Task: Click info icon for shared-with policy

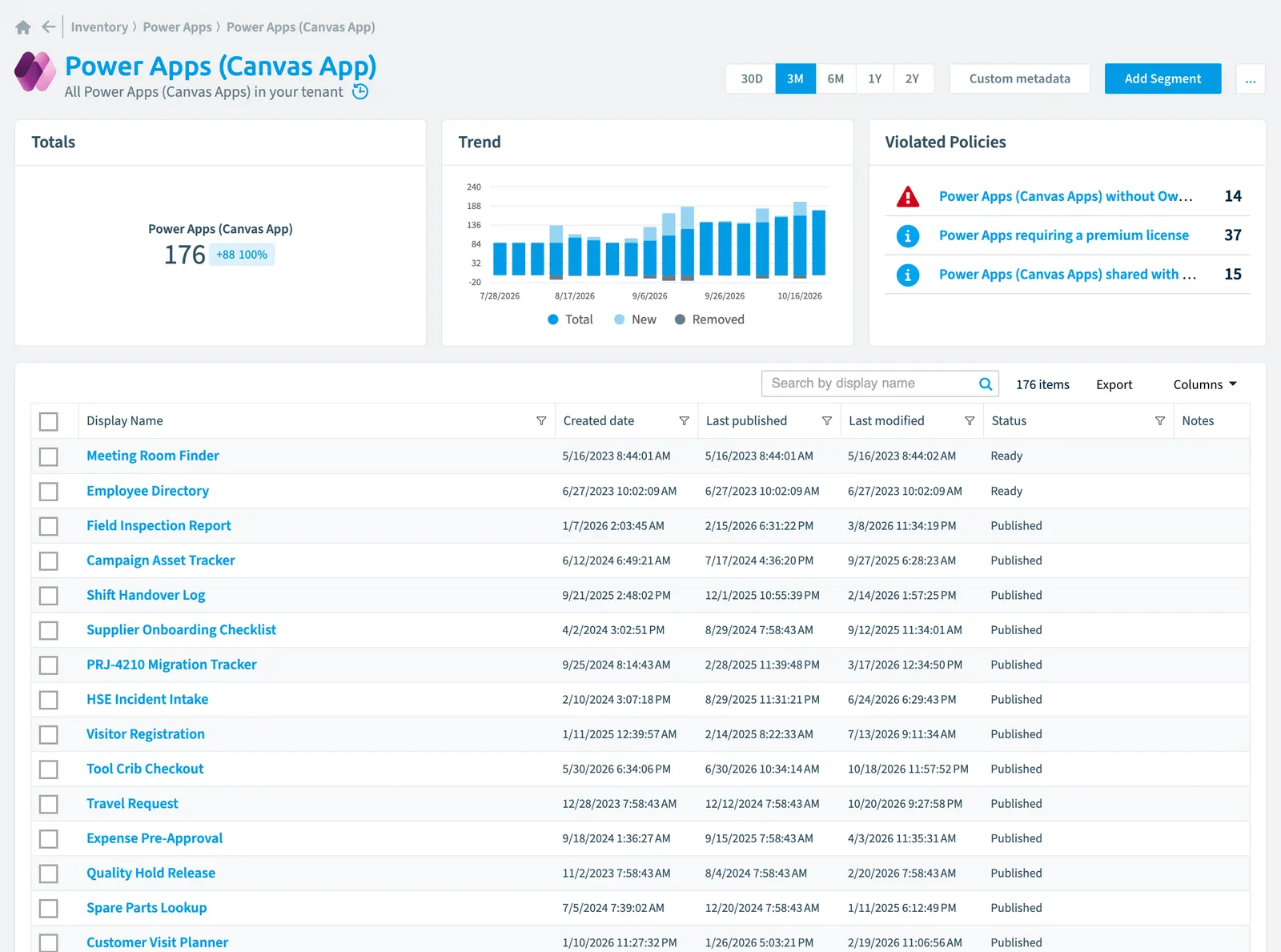Action: tap(908, 275)
